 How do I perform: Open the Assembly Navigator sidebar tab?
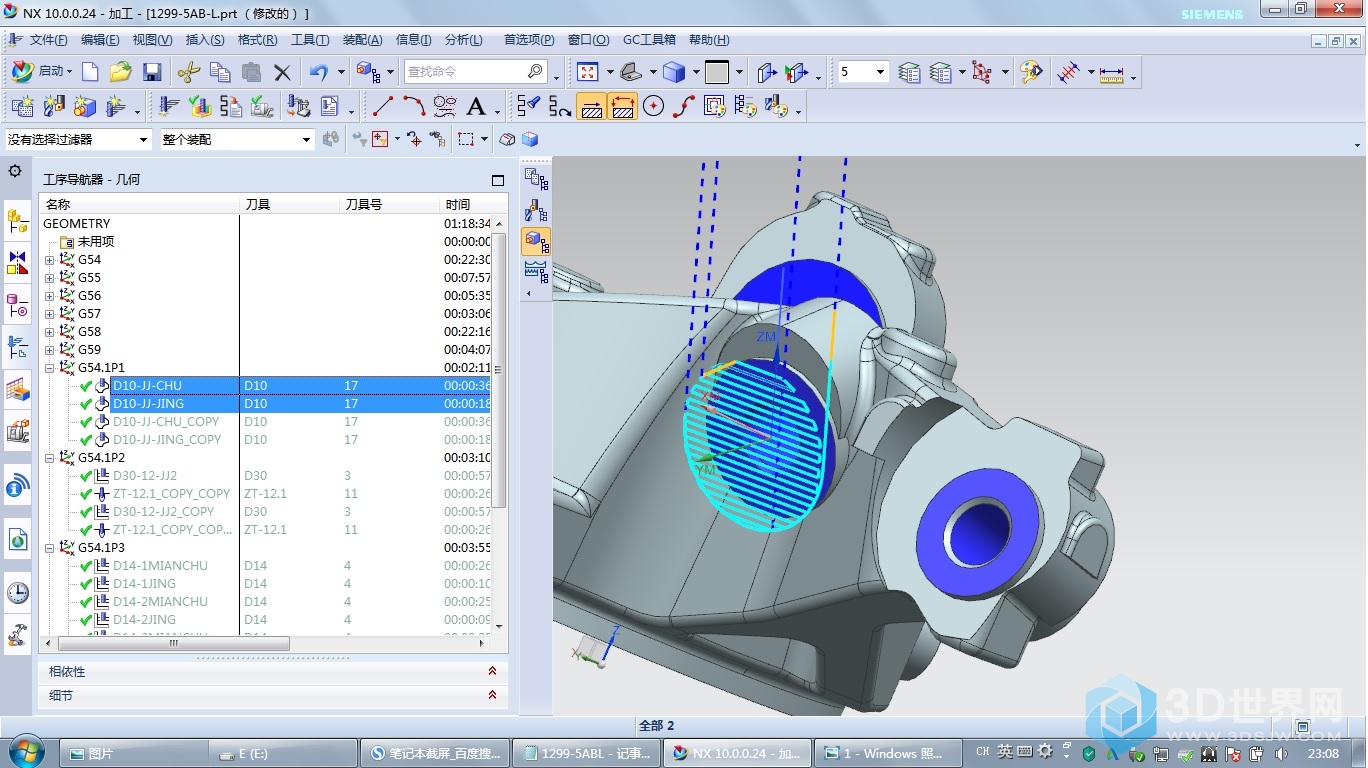coord(17,221)
